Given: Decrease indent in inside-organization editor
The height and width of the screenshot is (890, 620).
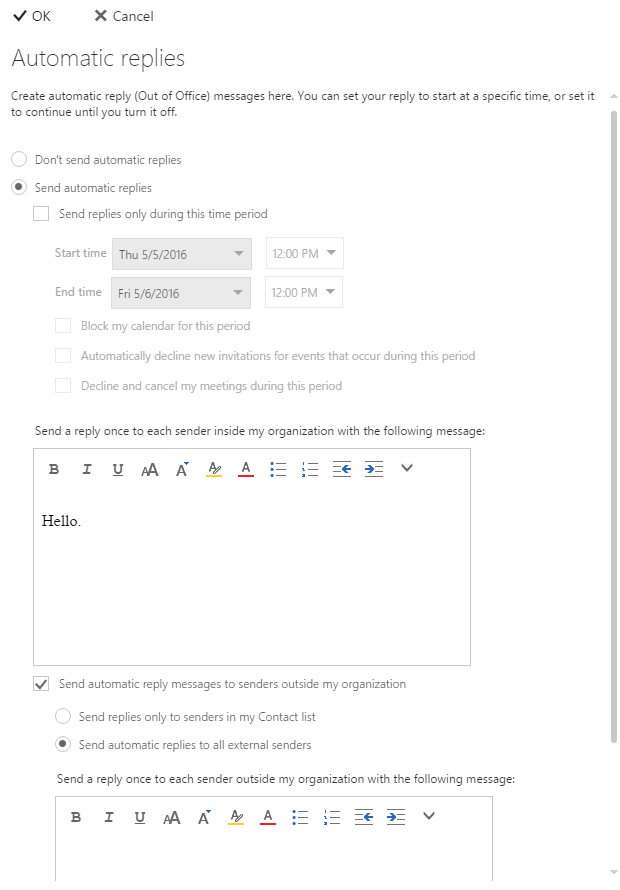Looking at the screenshot, I should click(342, 469).
